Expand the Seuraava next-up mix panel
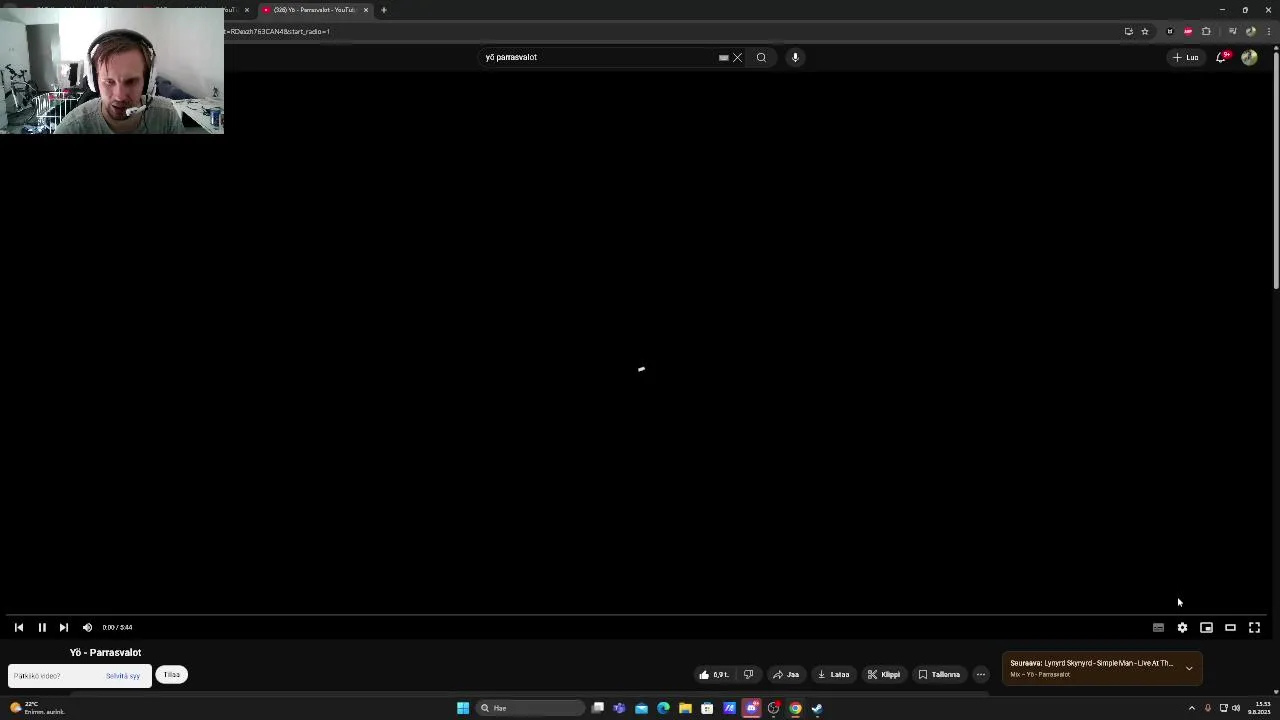 pyautogui.click(x=1189, y=668)
